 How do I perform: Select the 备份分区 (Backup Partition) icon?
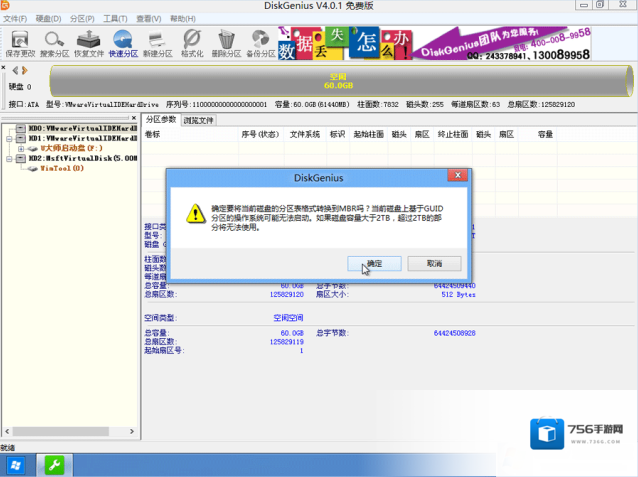(263, 42)
